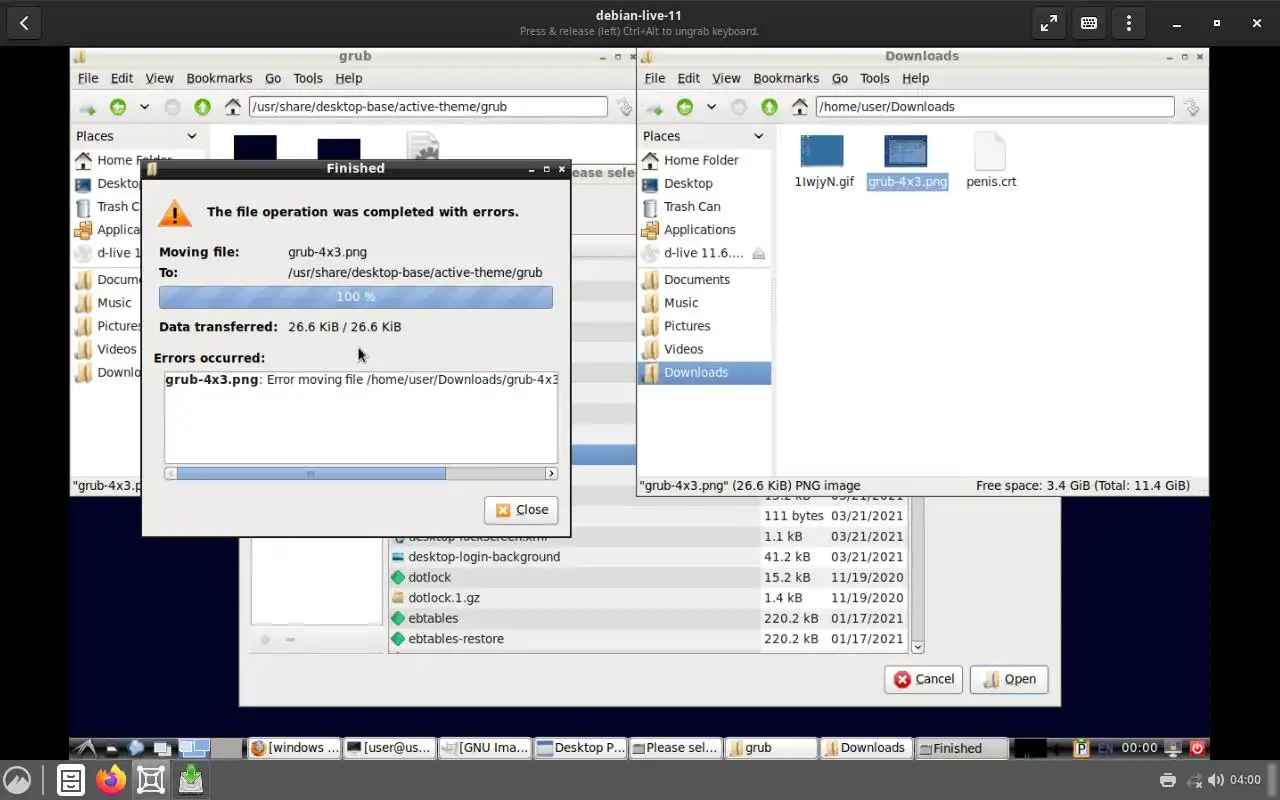Select dotlock.1.gz row in file chooser
This screenshot has height=800, width=1280.
point(649,598)
